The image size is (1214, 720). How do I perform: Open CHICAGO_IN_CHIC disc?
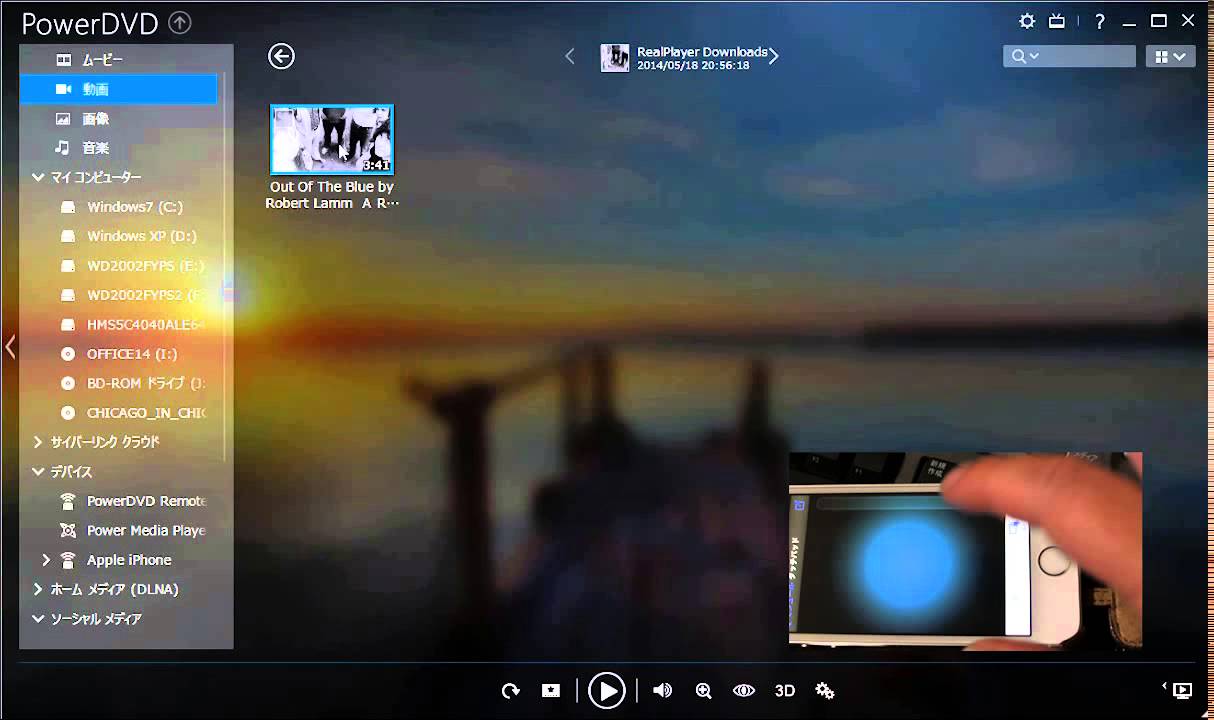145,413
